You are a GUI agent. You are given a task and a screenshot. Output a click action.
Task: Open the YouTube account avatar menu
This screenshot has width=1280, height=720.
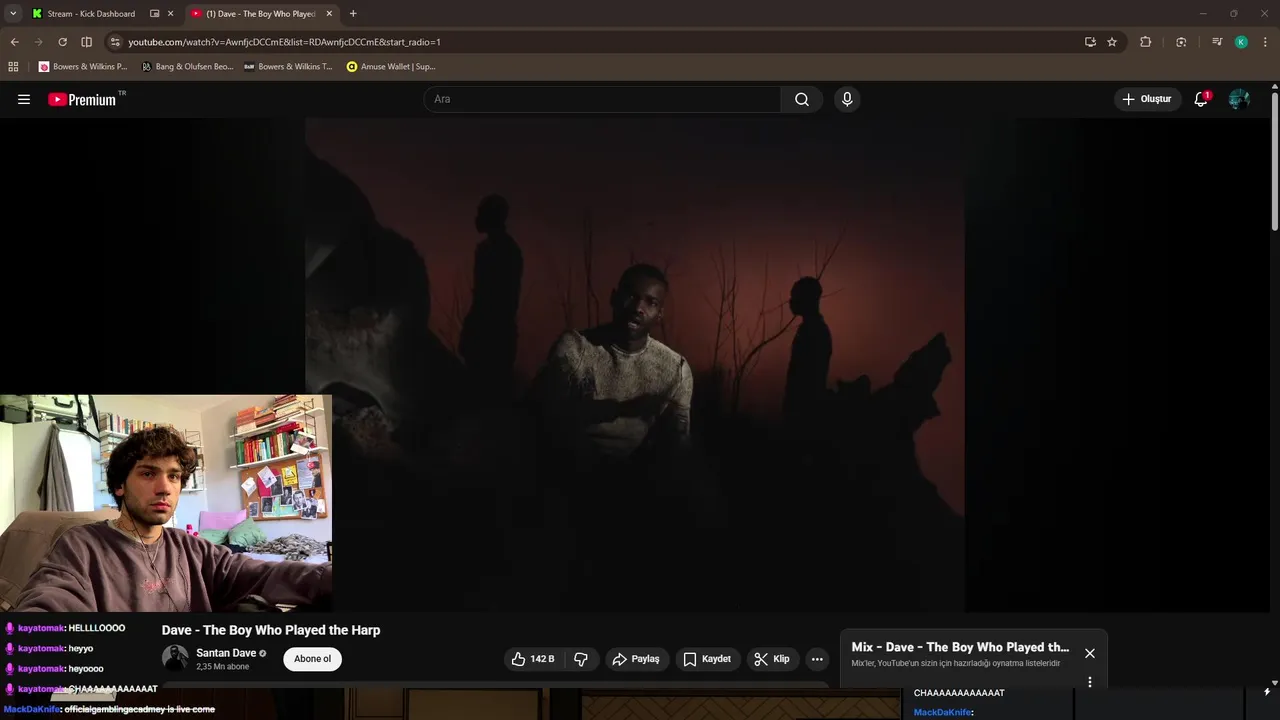(1239, 99)
